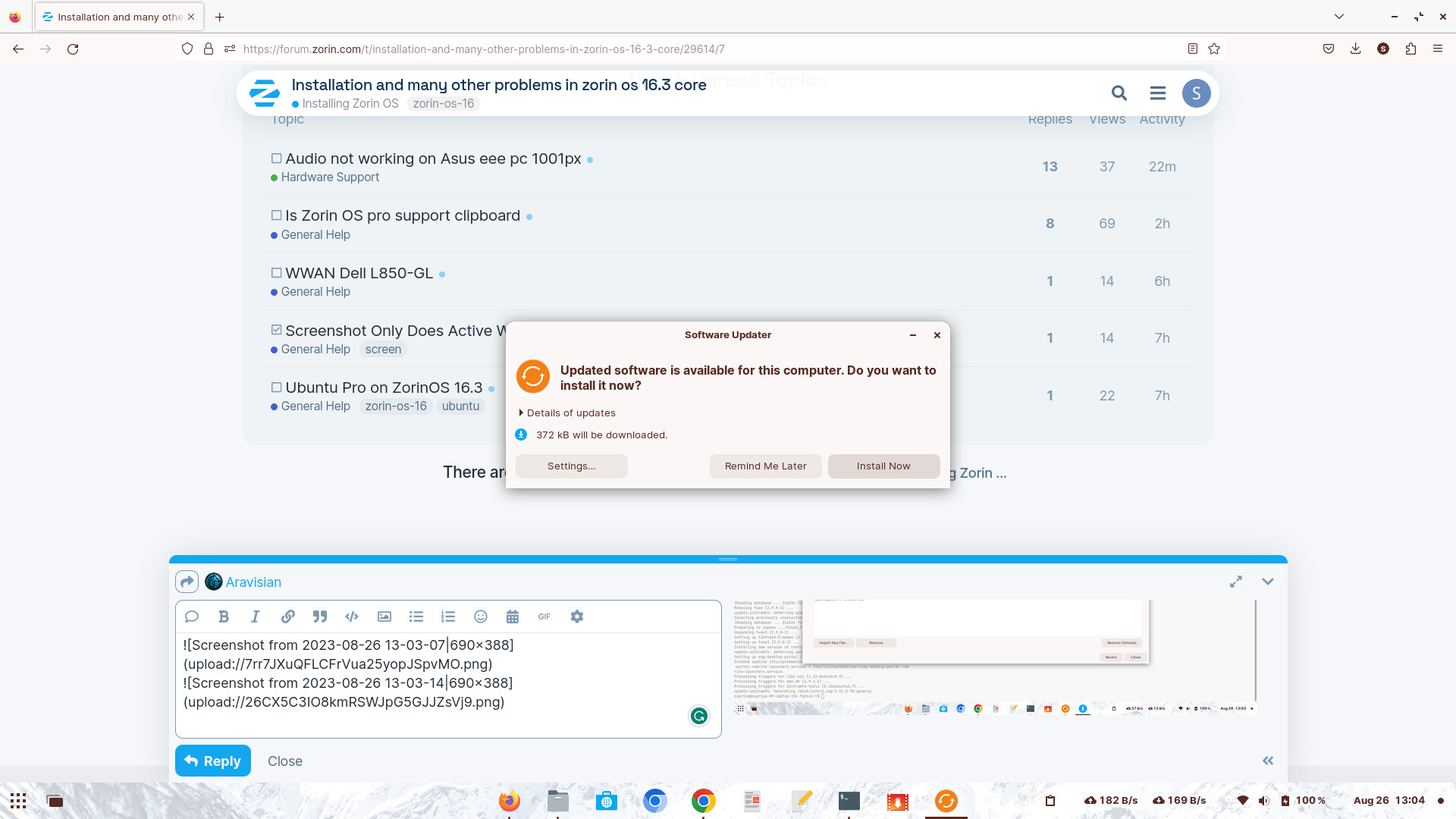
Task: Expand Details of updates
Action: click(567, 413)
